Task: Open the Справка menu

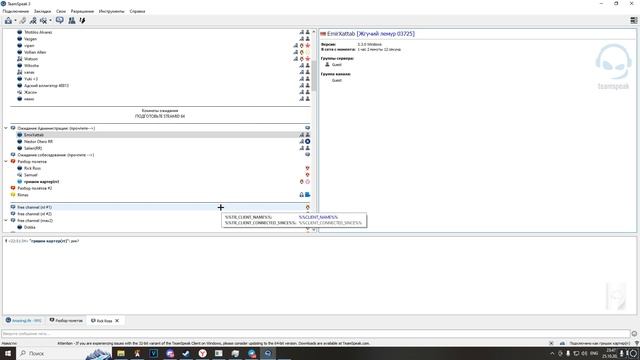Action: (137, 11)
